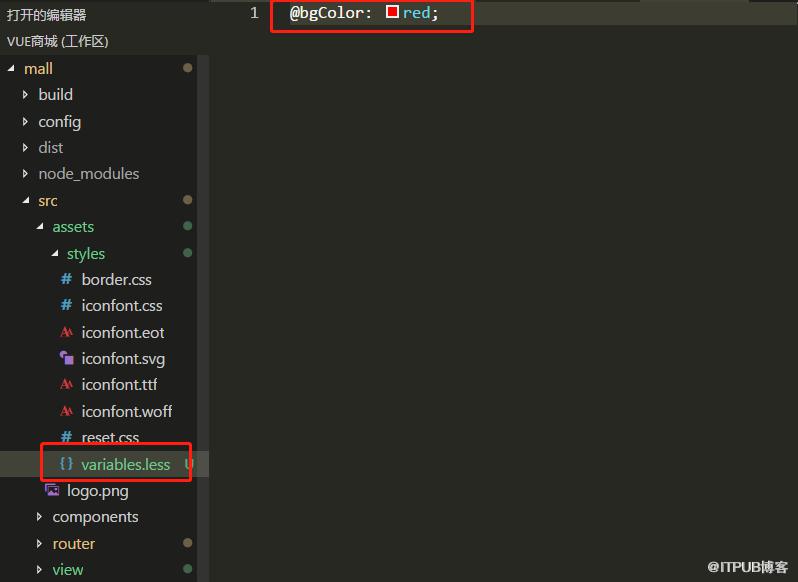Open iconfont.eot file

pyautogui.click(x=123, y=332)
